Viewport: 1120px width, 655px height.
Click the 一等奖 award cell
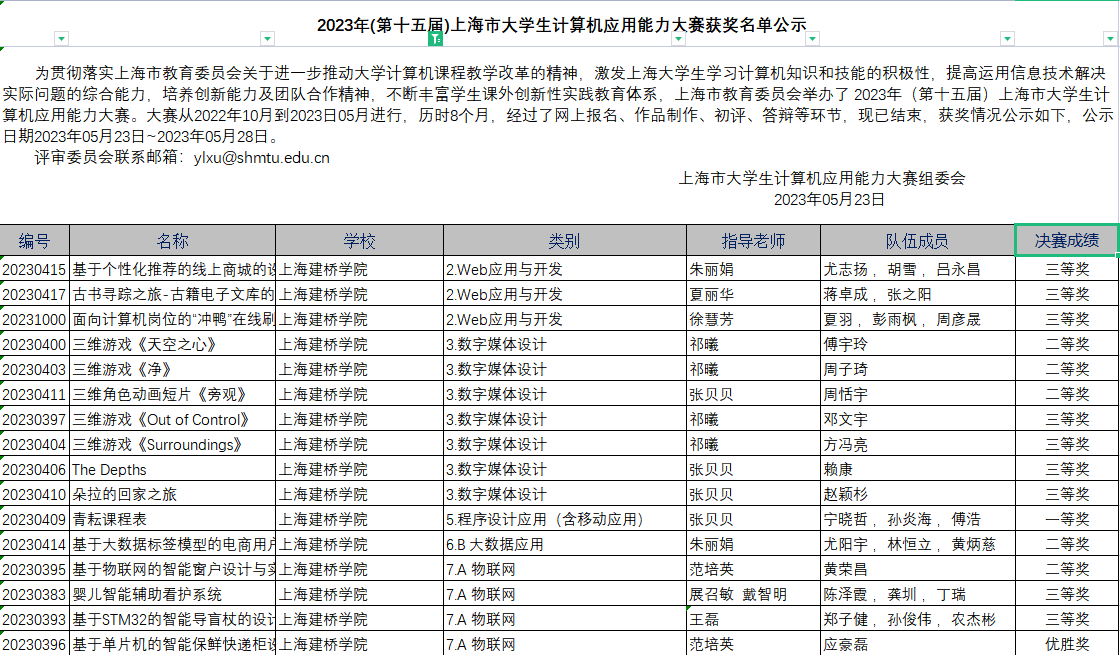pos(1066,520)
